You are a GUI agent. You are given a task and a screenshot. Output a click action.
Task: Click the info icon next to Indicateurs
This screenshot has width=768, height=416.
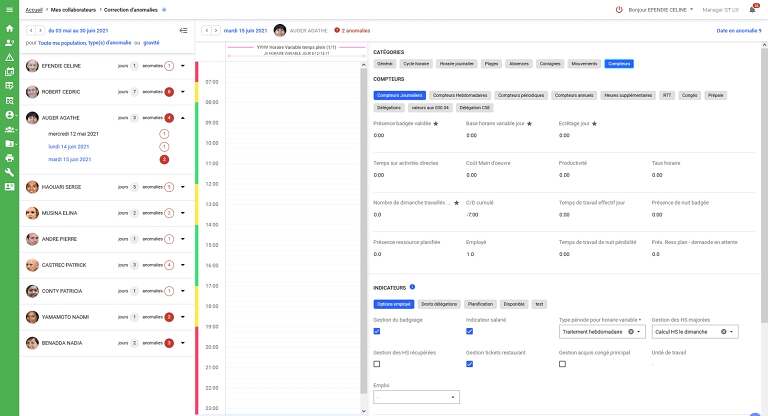coord(412,287)
